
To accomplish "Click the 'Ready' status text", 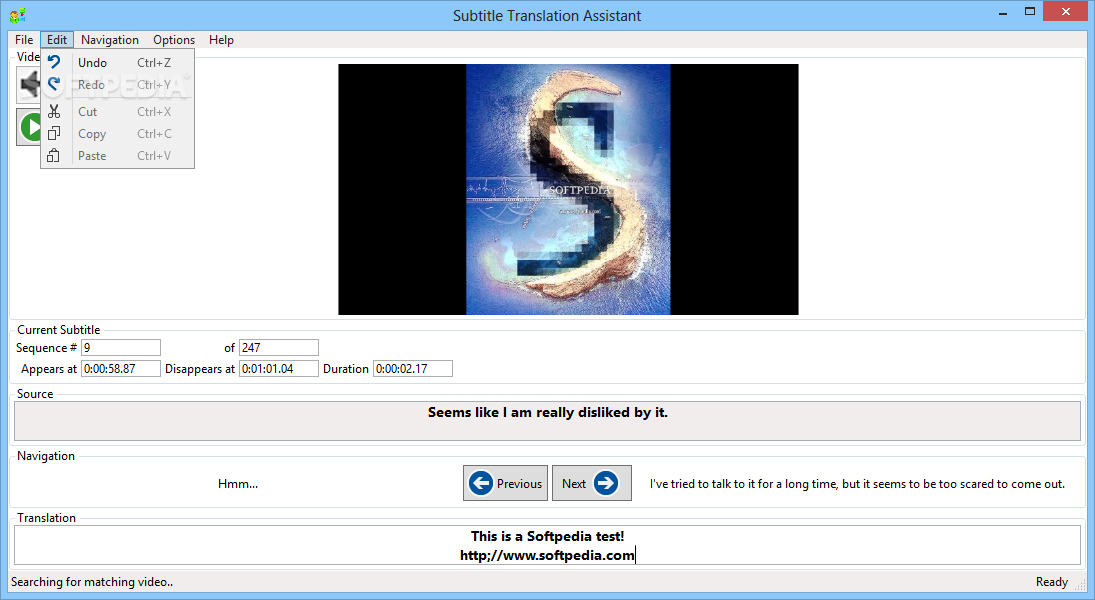I will click(x=1052, y=582).
